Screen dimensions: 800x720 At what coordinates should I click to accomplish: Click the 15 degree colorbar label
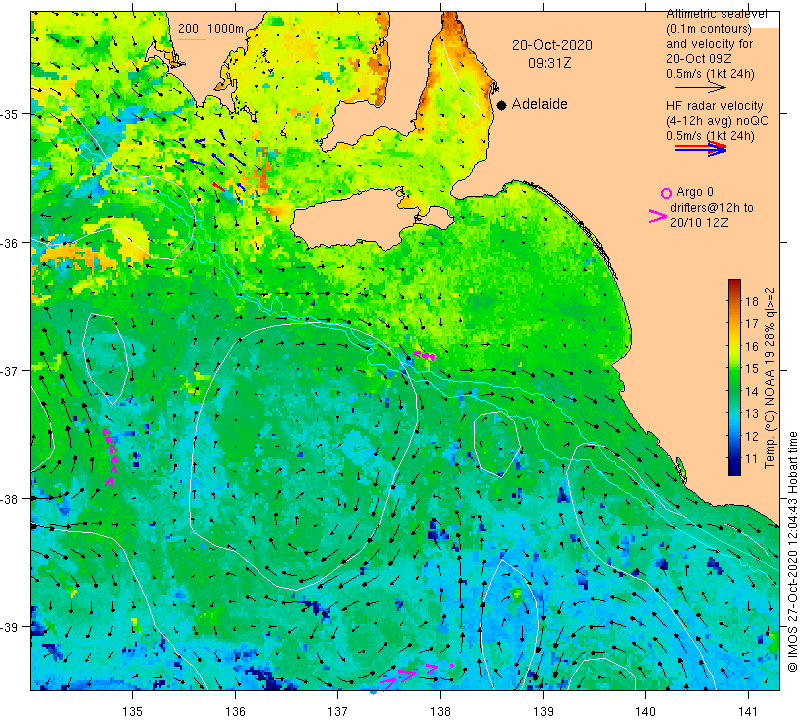click(752, 368)
